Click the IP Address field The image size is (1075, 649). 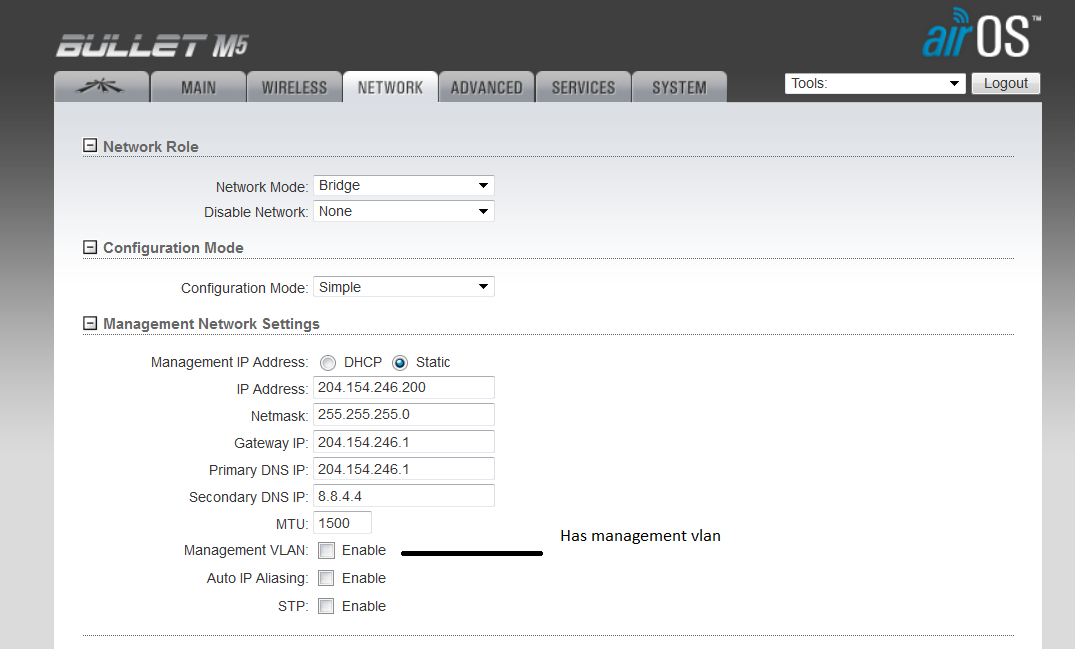404,387
